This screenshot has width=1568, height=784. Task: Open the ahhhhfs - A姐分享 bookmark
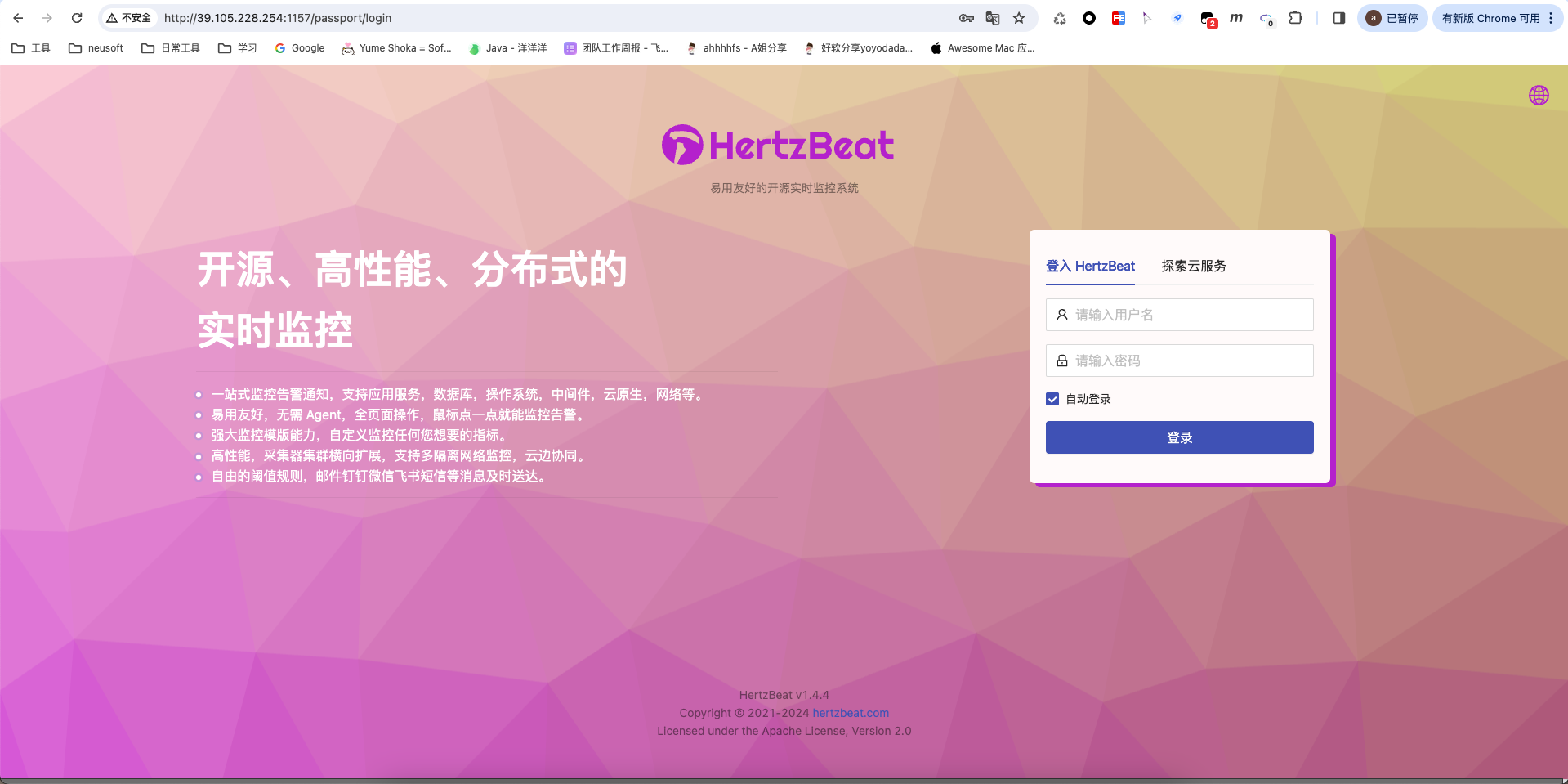(x=736, y=48)
